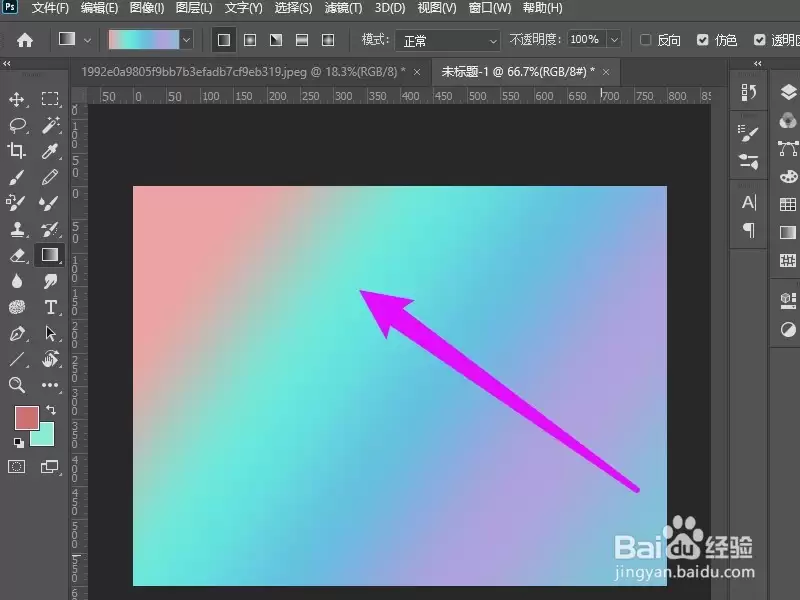The image size is (800, 600).
Task: Select the Lasso tool
Action: coord(18,124)
